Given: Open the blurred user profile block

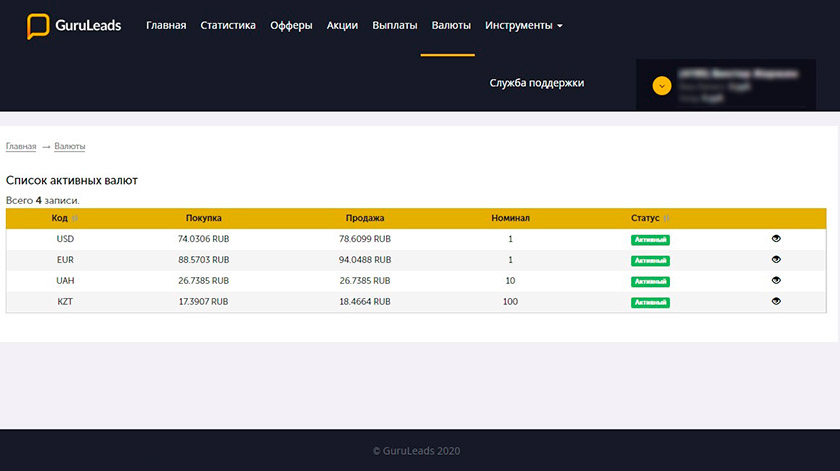Looking at the screenshot, I should [726, 85].
